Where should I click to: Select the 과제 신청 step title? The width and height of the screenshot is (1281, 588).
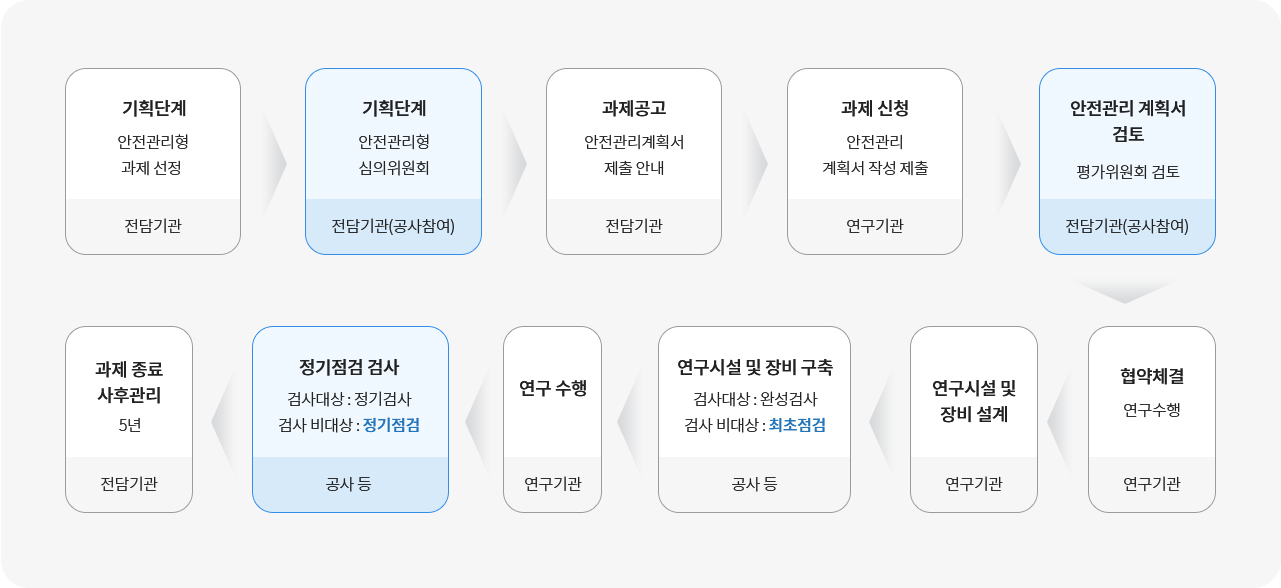(875, 108)
